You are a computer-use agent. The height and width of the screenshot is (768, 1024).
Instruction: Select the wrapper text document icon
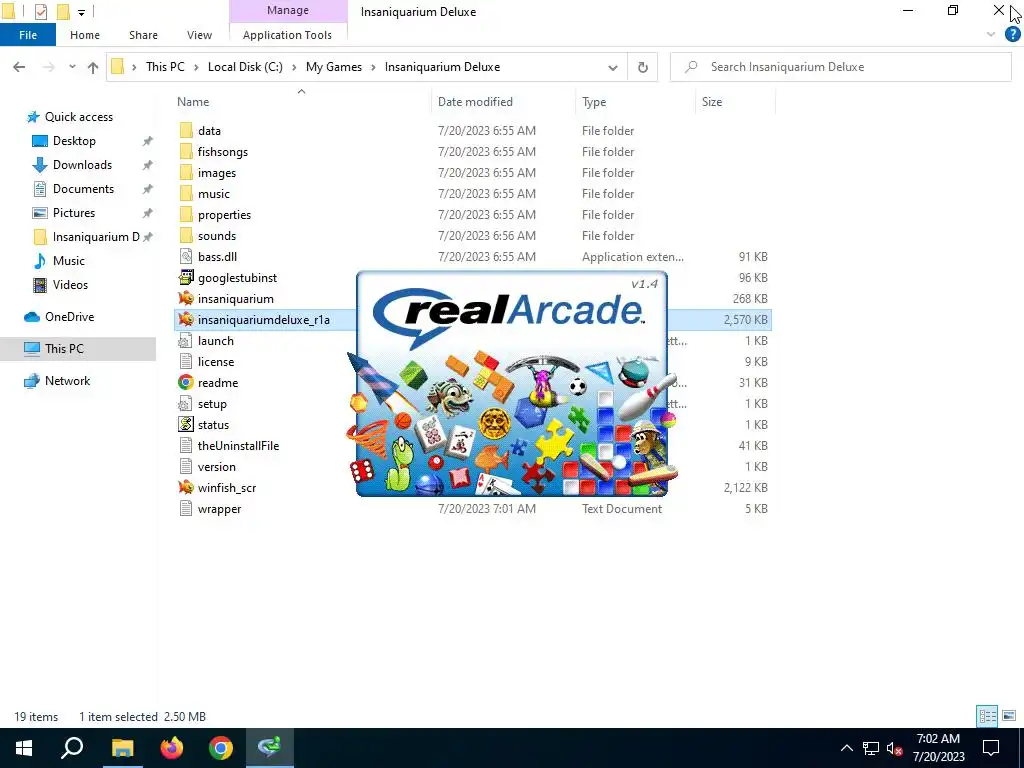186,508
